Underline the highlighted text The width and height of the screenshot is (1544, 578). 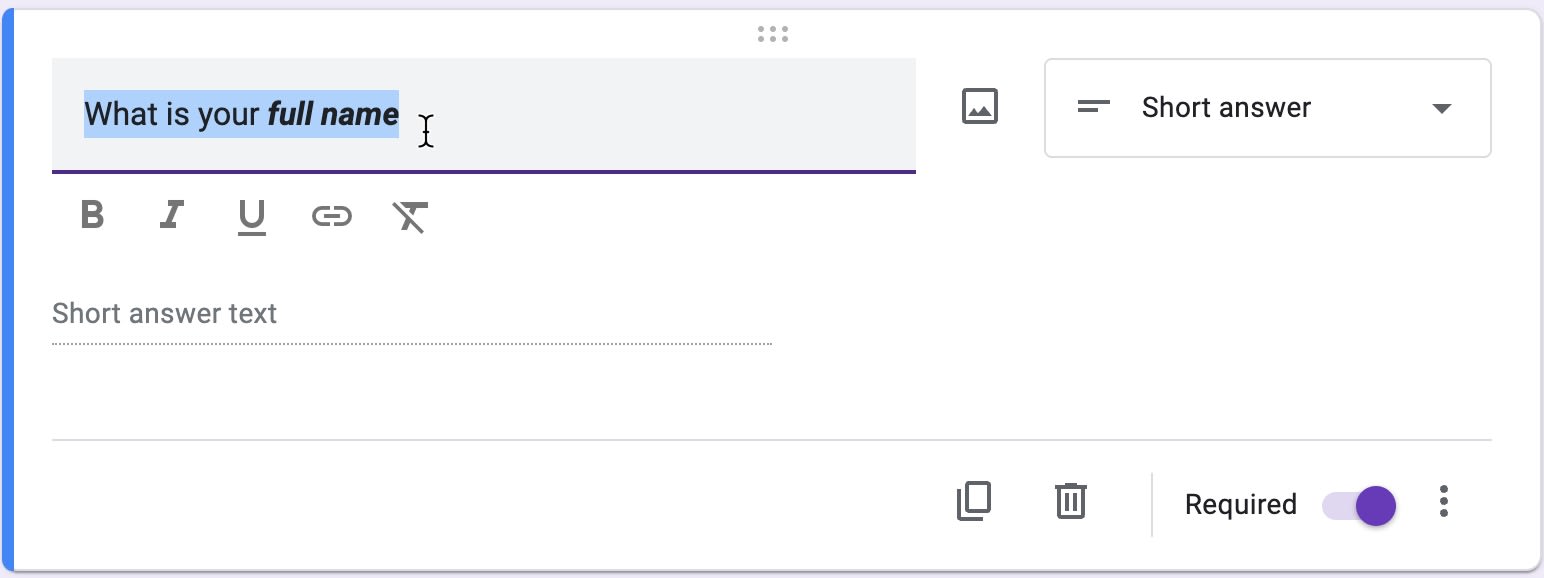click(x=251, y=216)
